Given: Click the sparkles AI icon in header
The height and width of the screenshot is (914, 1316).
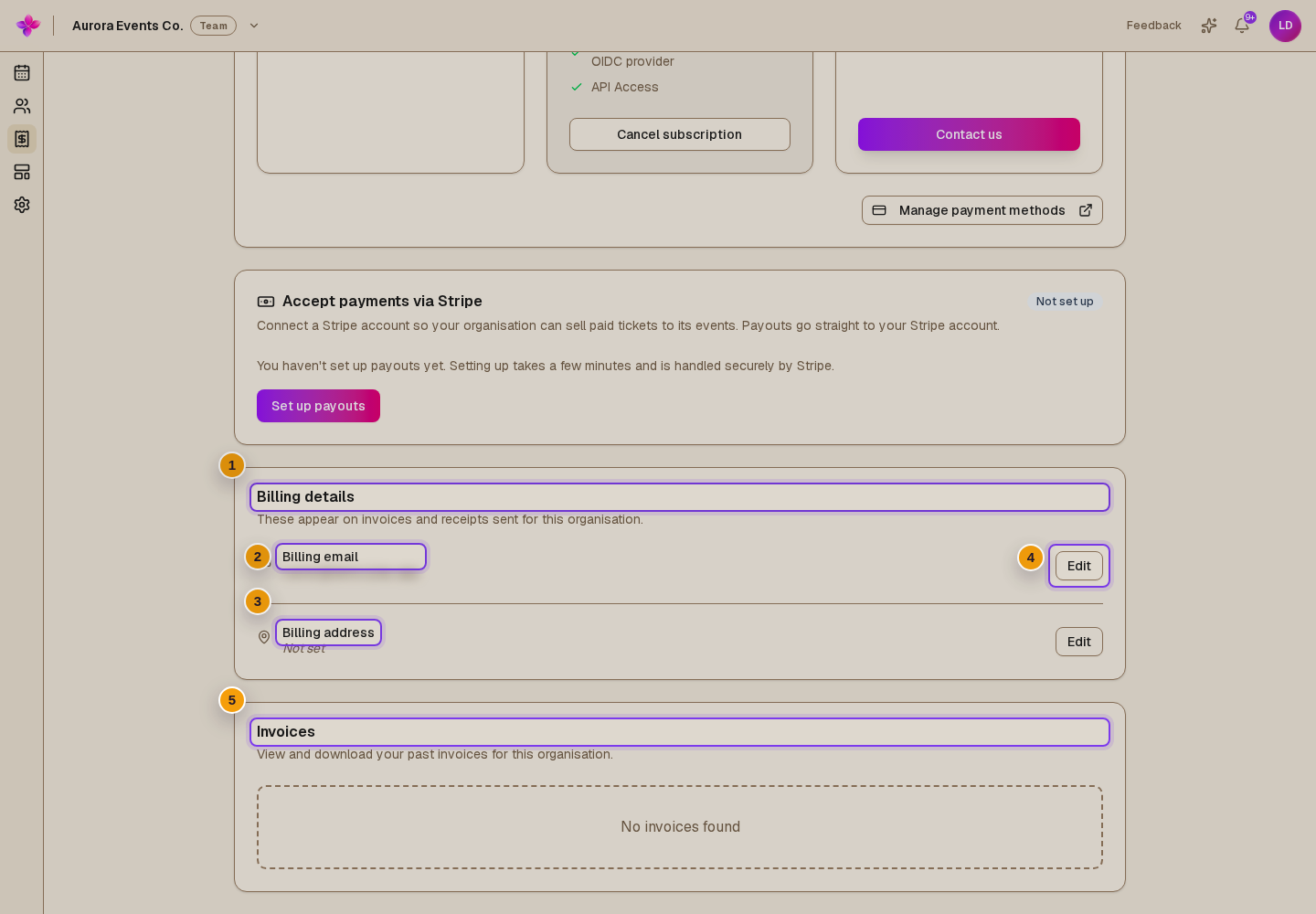Looking at the screenshot, I should pos(1209,26).
